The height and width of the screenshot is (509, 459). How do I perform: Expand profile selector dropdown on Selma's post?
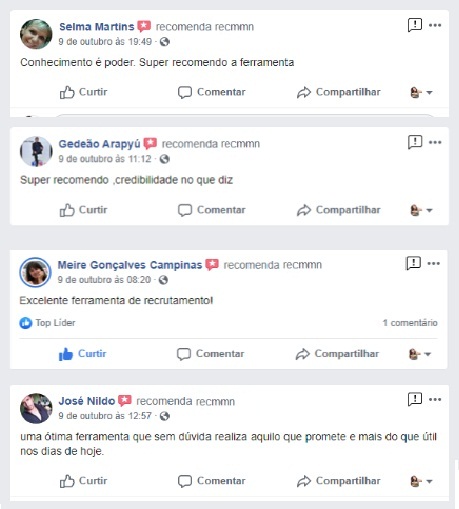click(421, 92)
